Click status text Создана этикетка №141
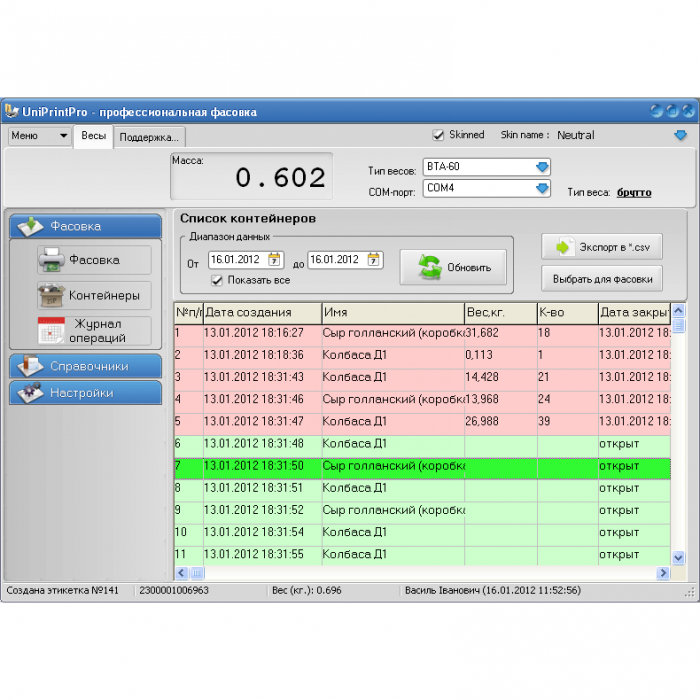 62,591
